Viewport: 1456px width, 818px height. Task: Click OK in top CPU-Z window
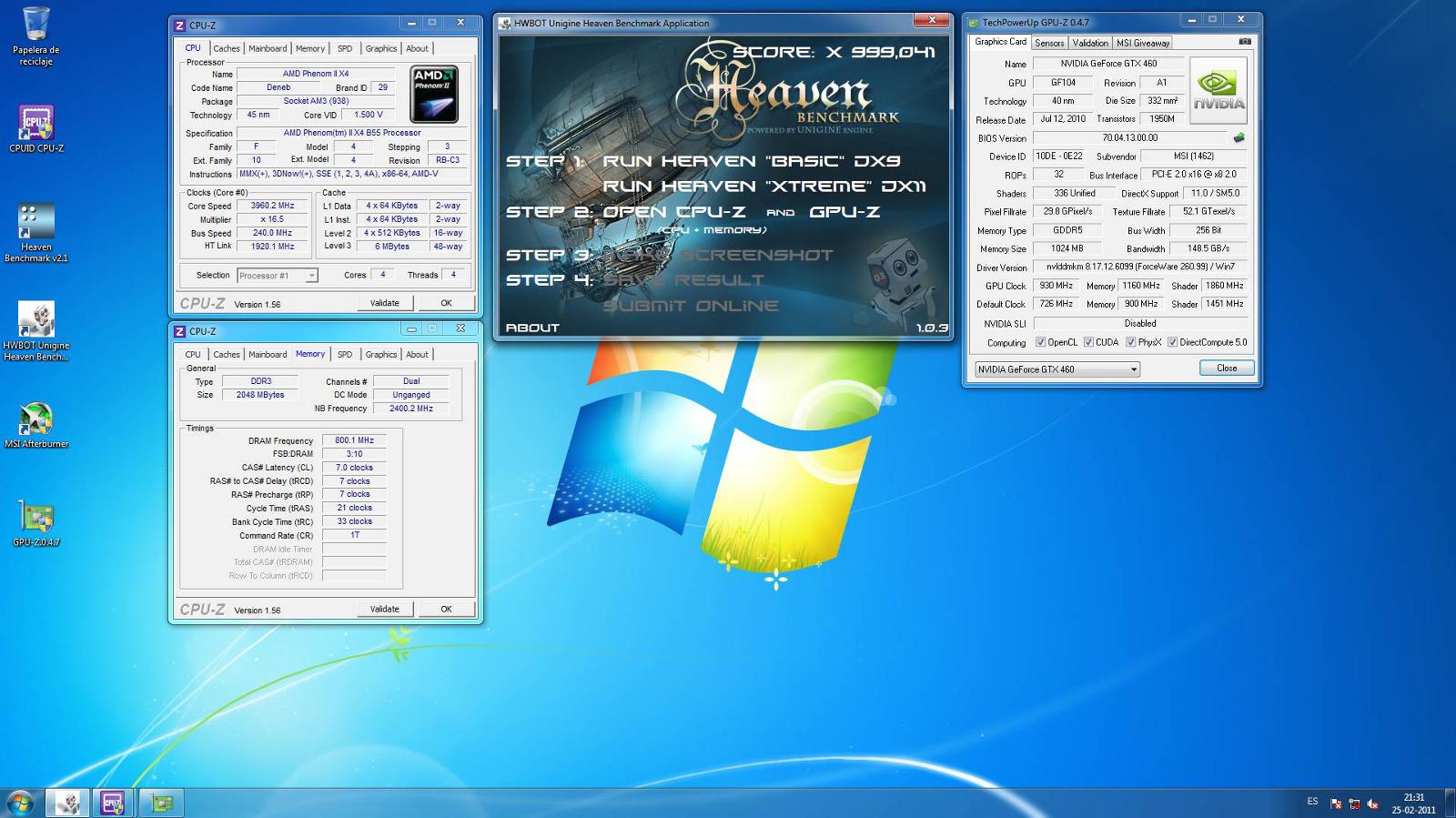(x=446, y=303)
